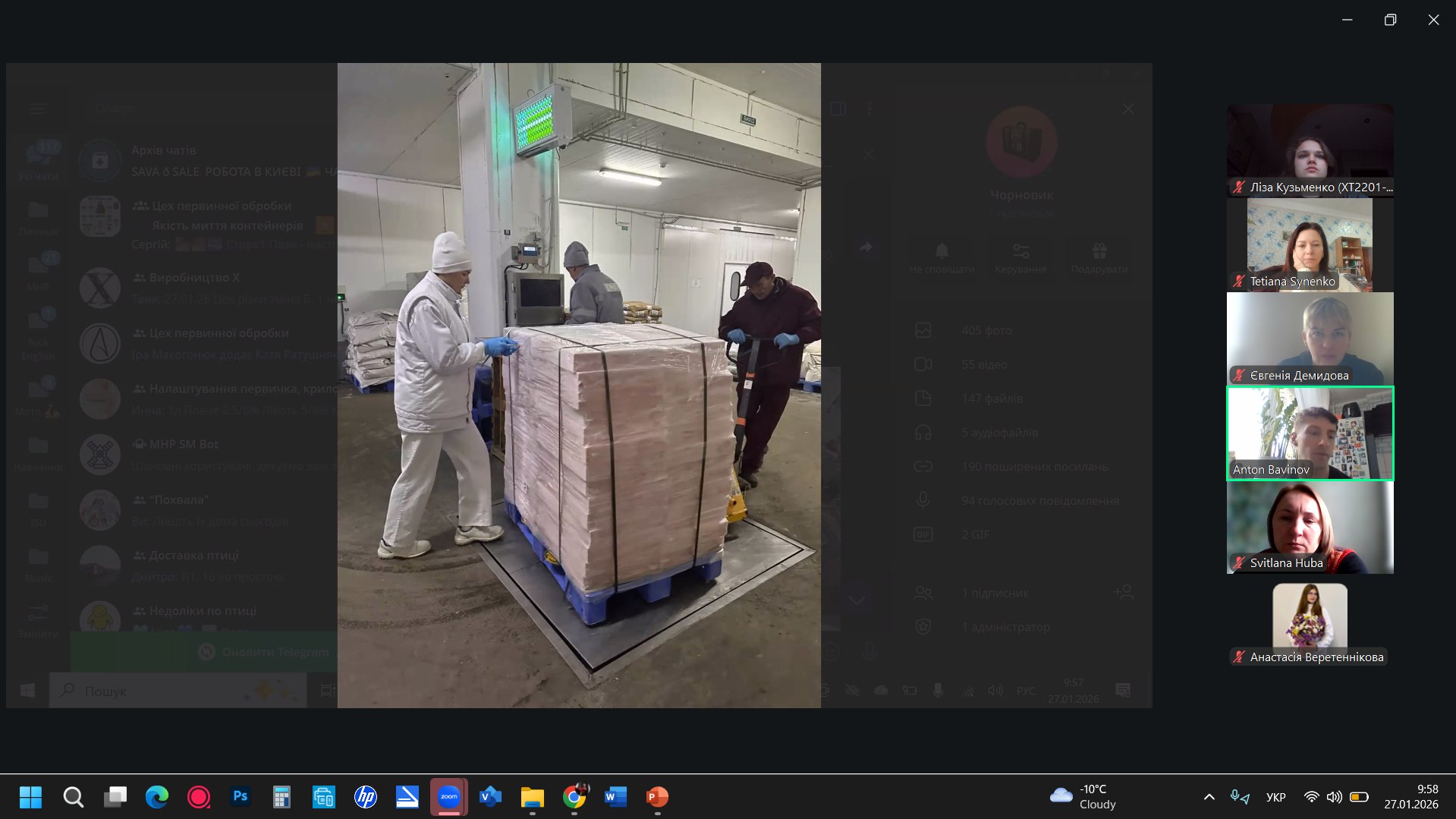Viewport: 1456px width, 819px height.
Task: Launch Photoshop from the taskbar
Action: [x=241, y=797]
